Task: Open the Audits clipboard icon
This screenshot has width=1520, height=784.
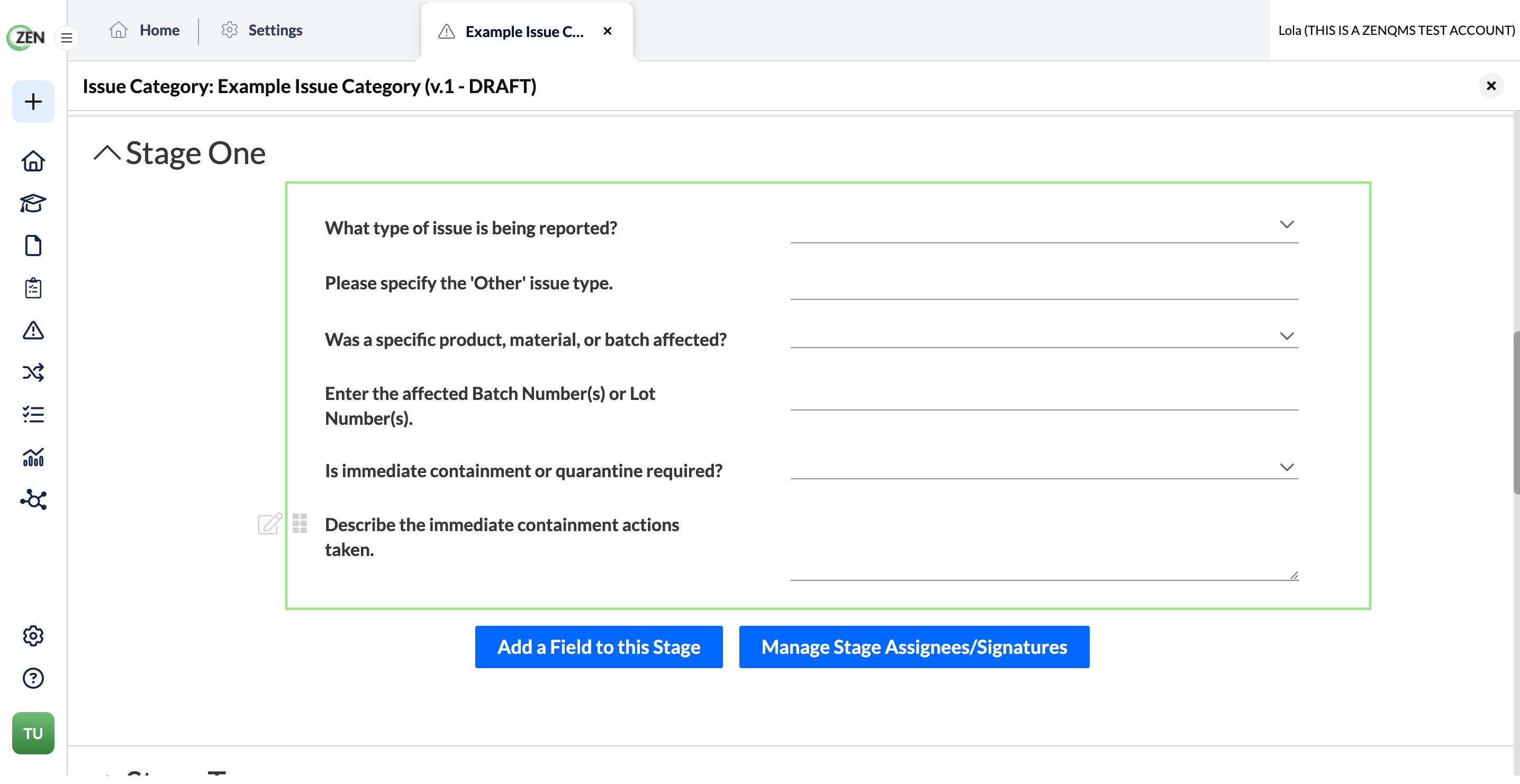Action: tap(33, 288)
